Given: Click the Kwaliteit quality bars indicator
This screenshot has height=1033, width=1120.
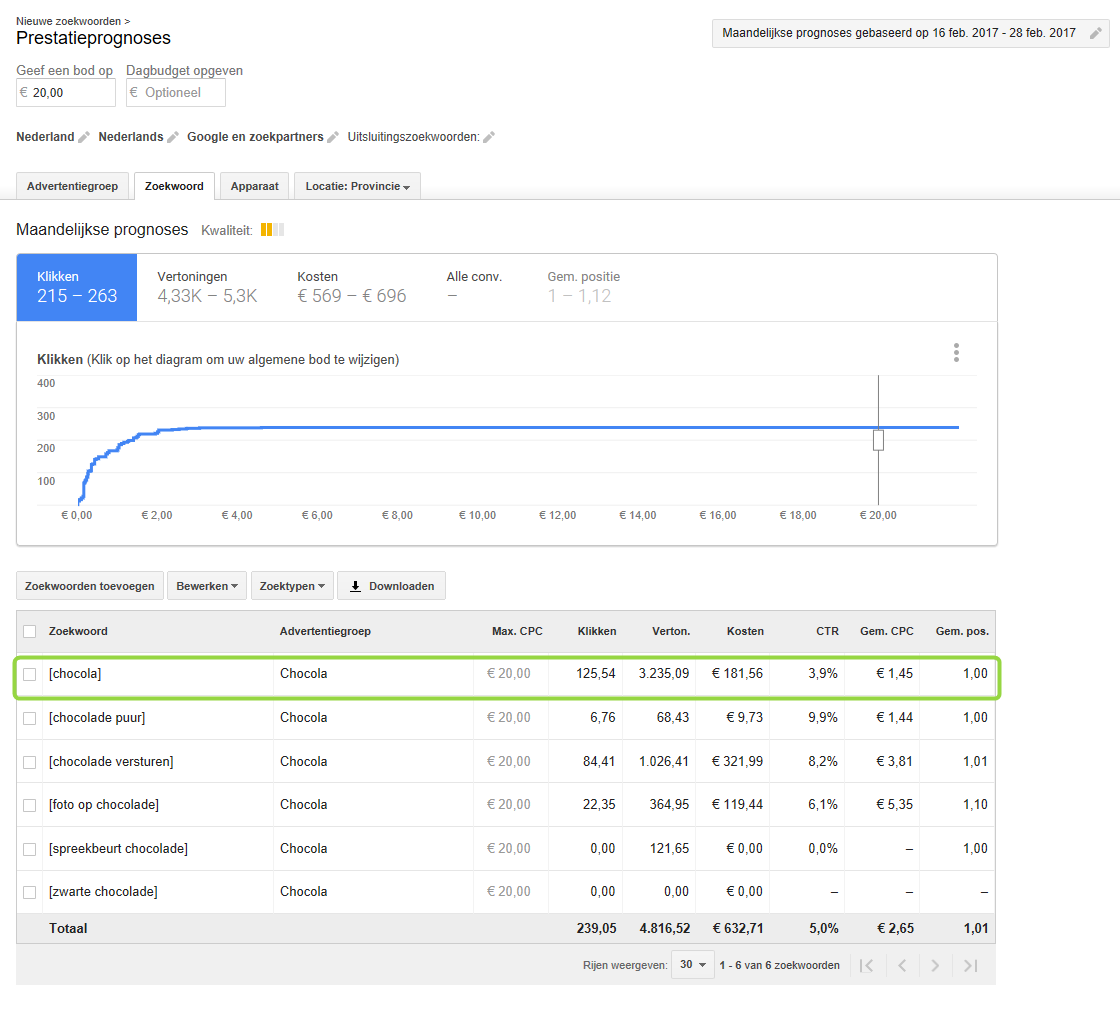Looking at the screenshot, I should point(272,229).
